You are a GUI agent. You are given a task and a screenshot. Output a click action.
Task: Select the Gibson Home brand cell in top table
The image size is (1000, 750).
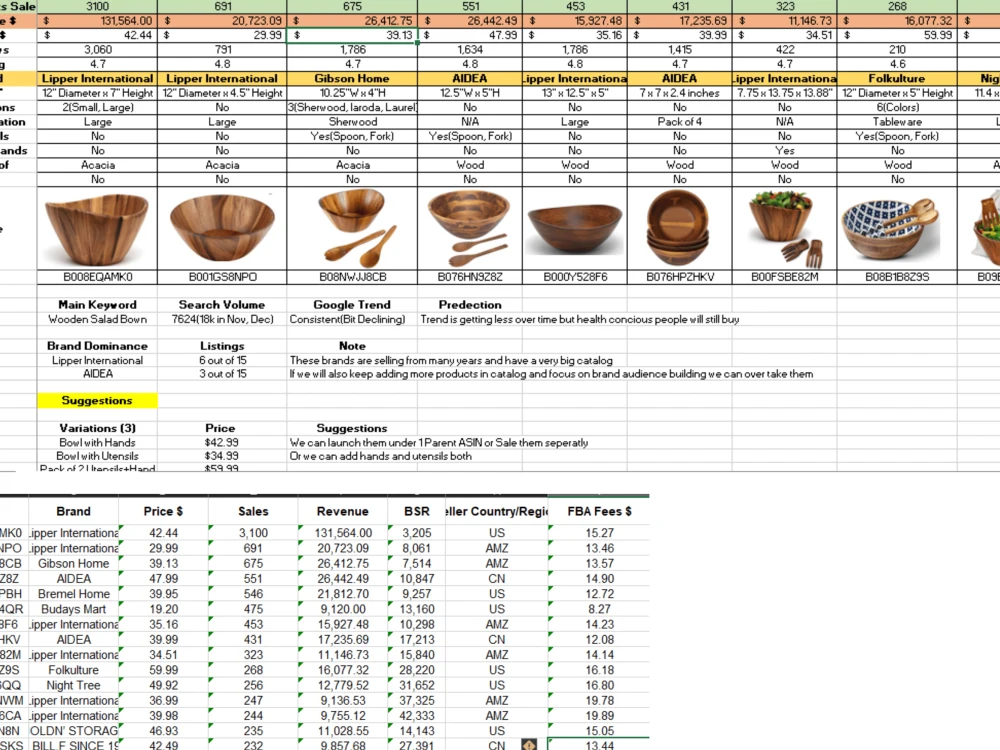pyautogui.click(x=352, y=78)
